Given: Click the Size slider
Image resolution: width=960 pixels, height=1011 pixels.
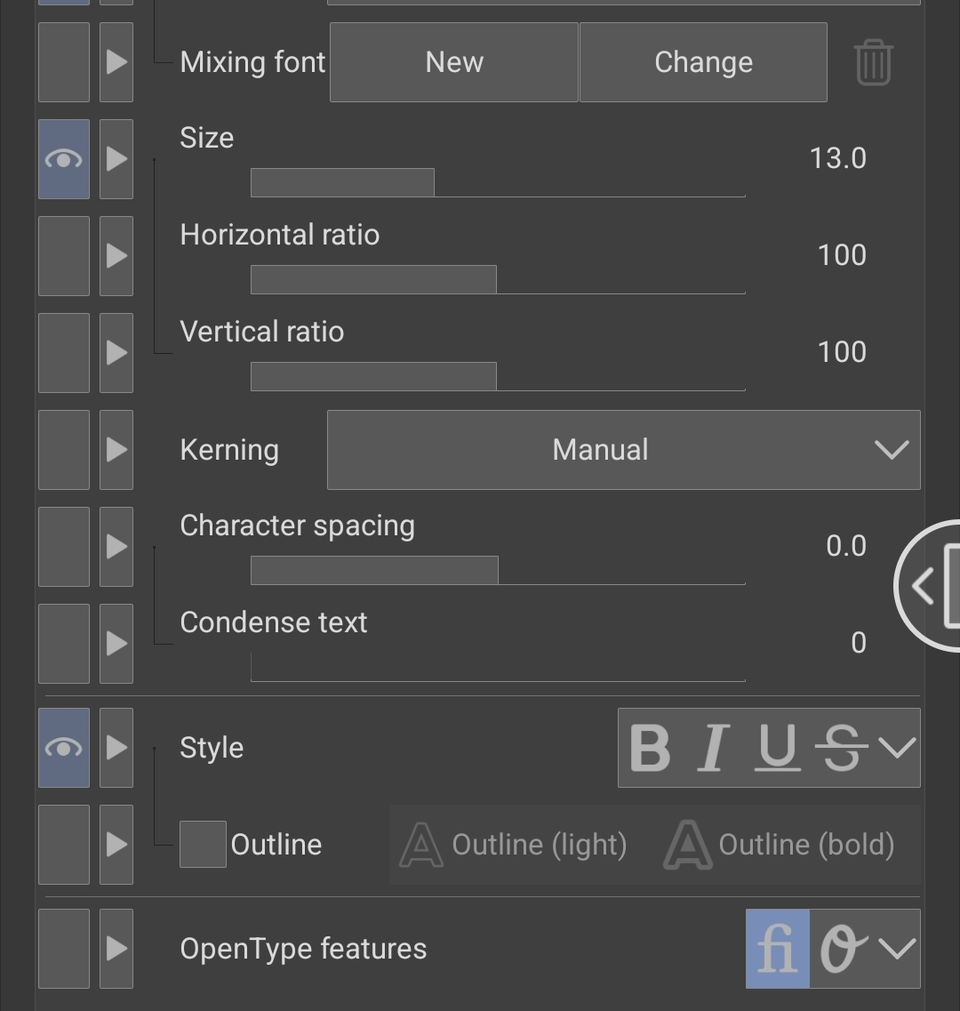Looking at the screenshot, I should click(x=498, y=182).
